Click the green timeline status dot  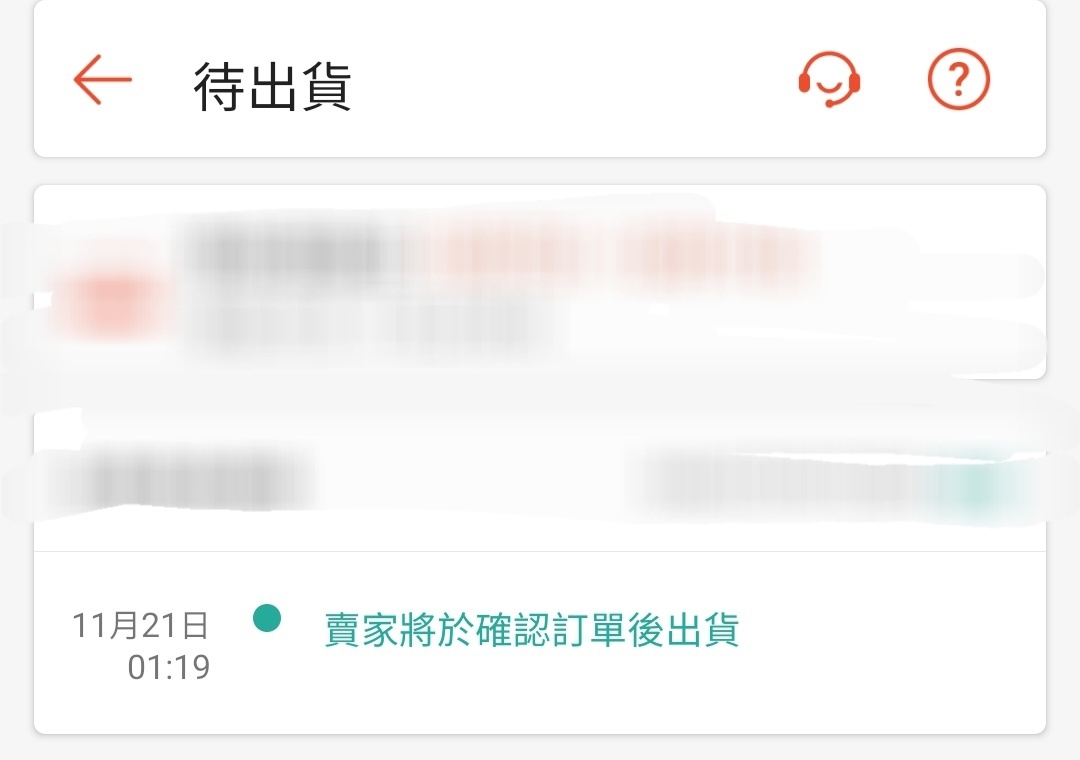(x=267, y=618)
